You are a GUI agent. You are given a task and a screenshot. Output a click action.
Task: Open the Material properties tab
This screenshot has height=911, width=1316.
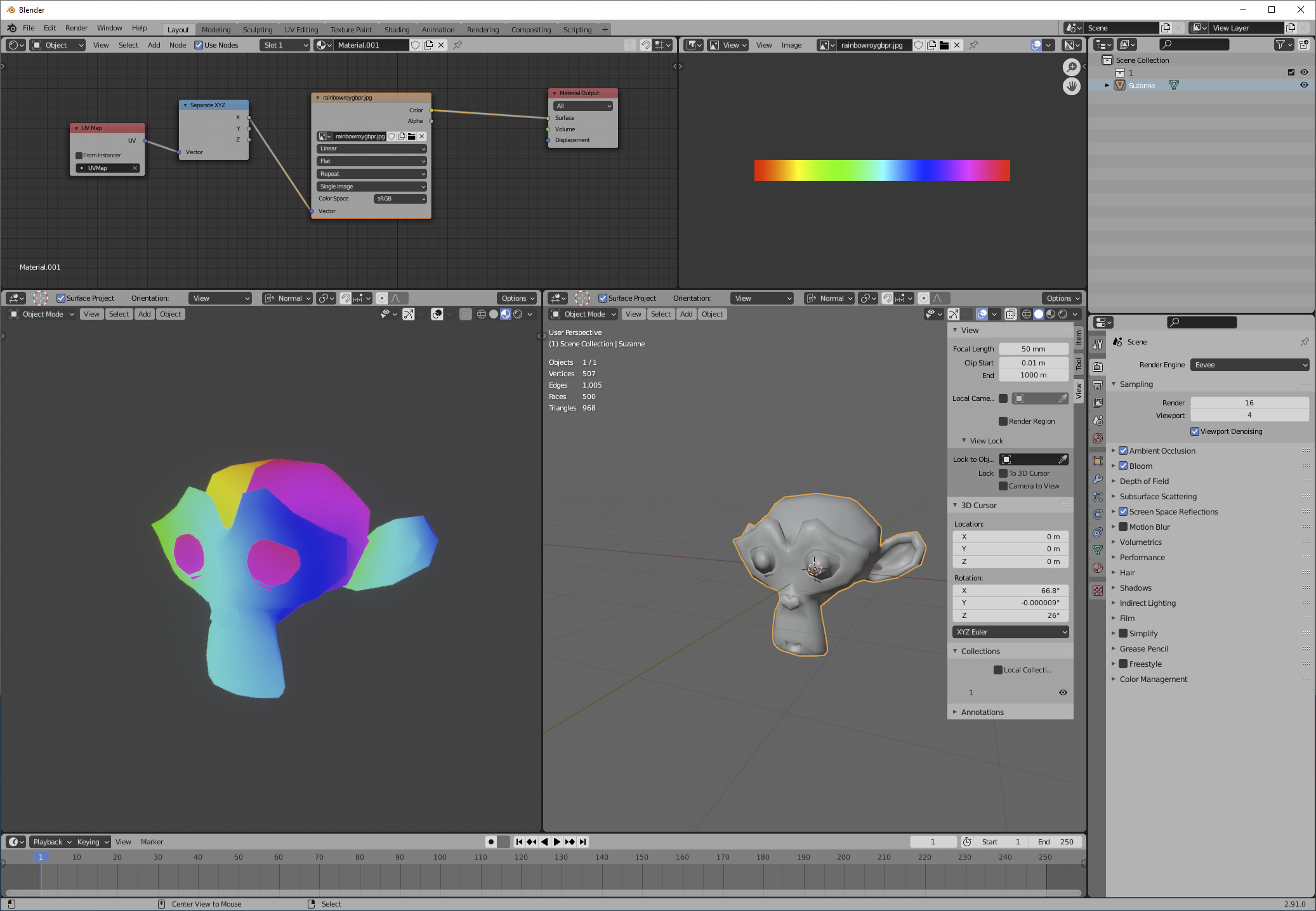click(1098, 568)
